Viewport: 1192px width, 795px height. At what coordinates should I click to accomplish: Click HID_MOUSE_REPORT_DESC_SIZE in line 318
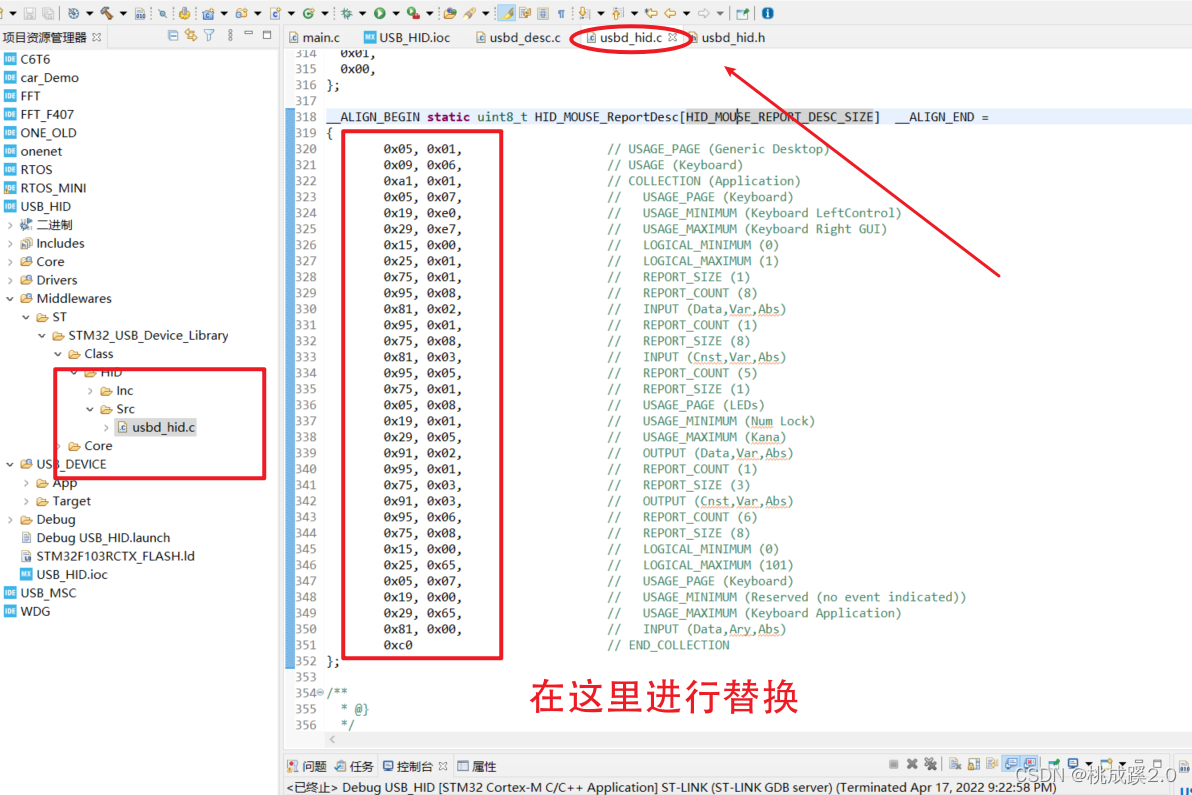tap(779, 117)
